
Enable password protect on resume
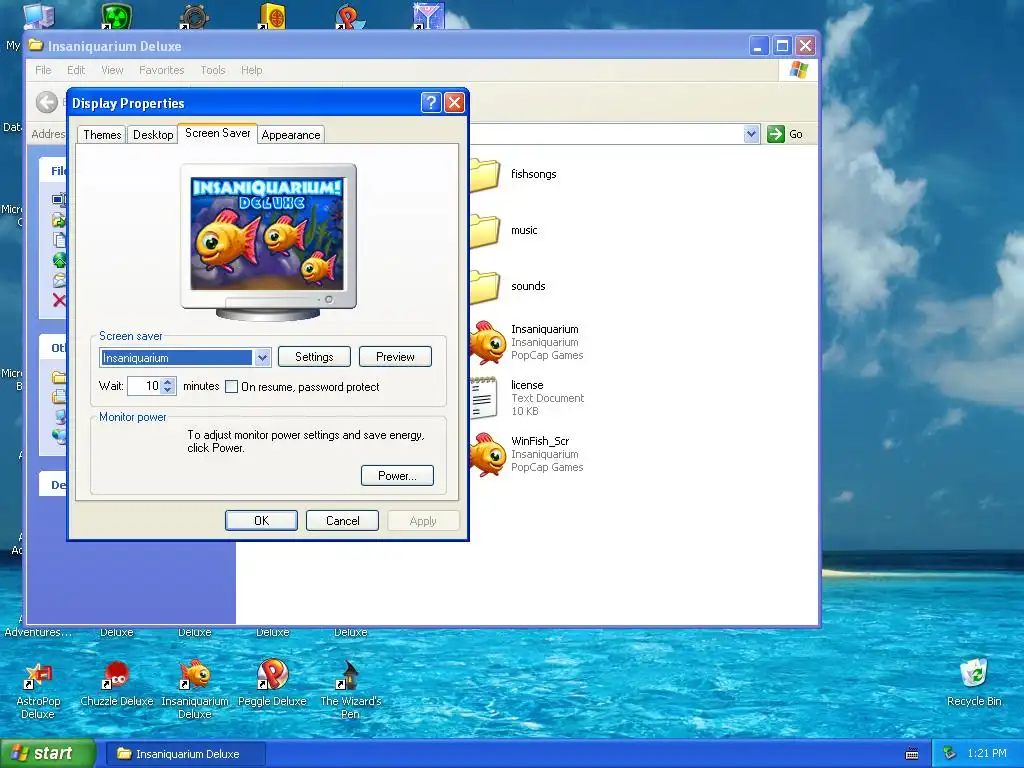[231, 387]
